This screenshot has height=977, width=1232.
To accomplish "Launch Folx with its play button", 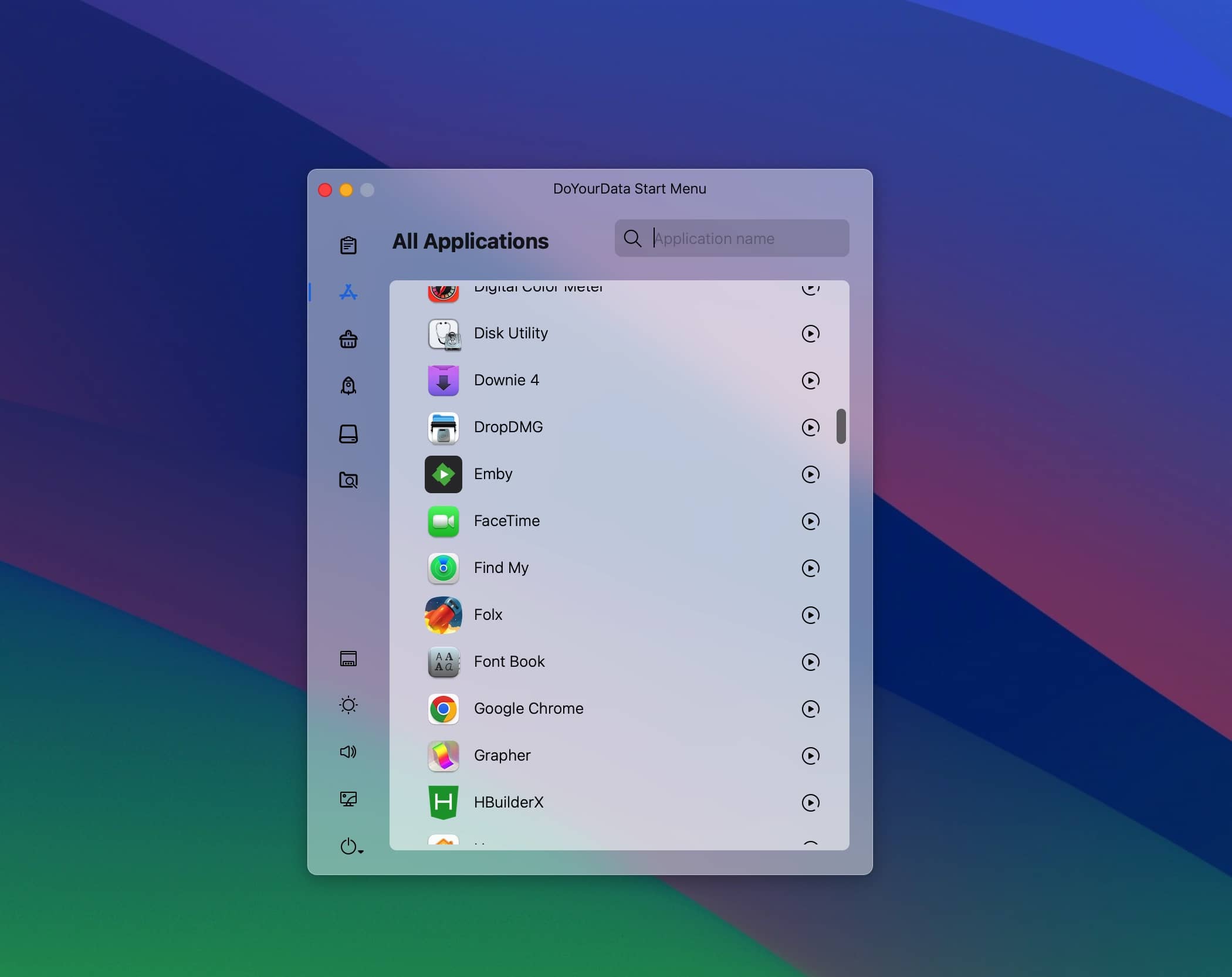I will 811,615.
